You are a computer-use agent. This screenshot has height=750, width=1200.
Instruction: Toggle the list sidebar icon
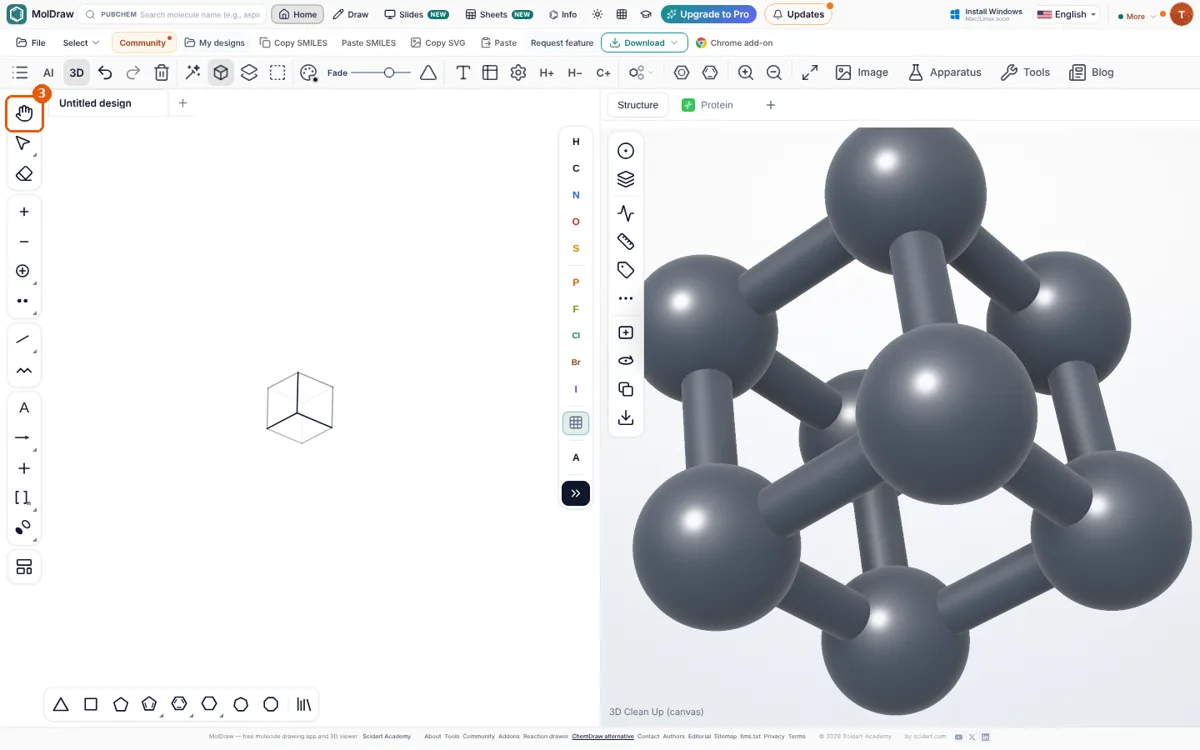point(20,72)
